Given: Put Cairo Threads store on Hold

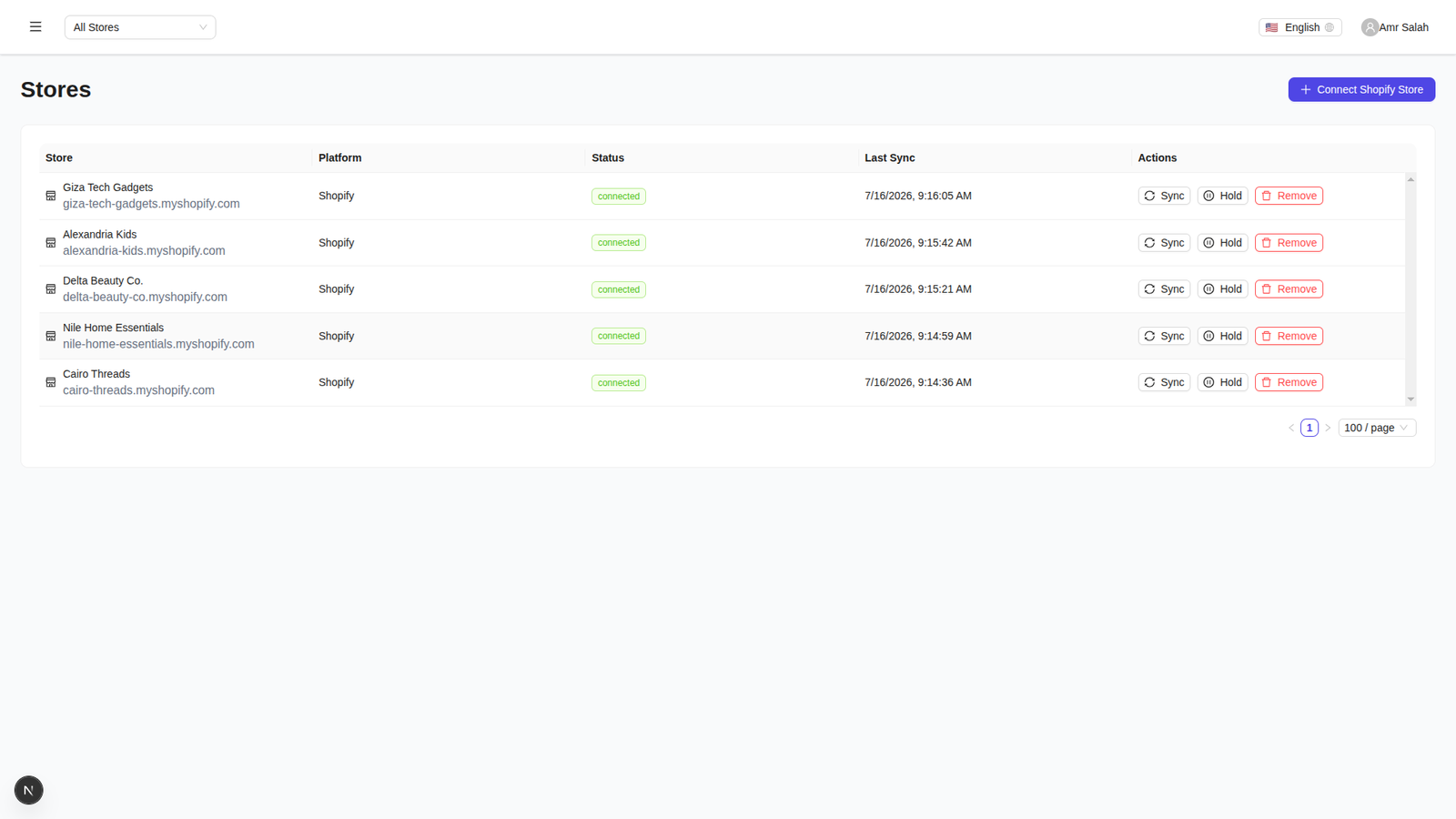Looking at the screenshot, I should pos(1222,382).
